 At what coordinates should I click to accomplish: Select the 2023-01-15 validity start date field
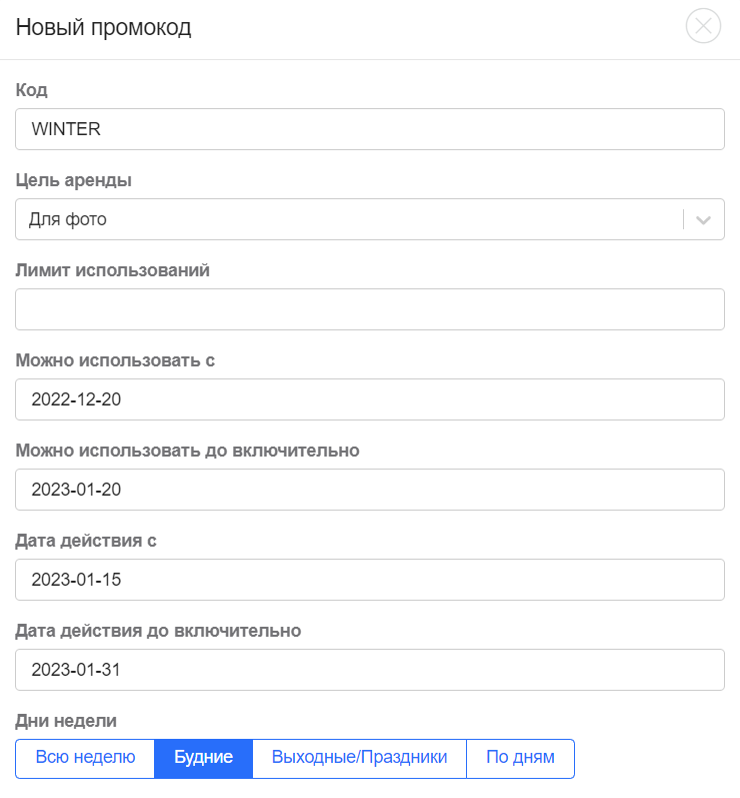(x=370, y=580)
